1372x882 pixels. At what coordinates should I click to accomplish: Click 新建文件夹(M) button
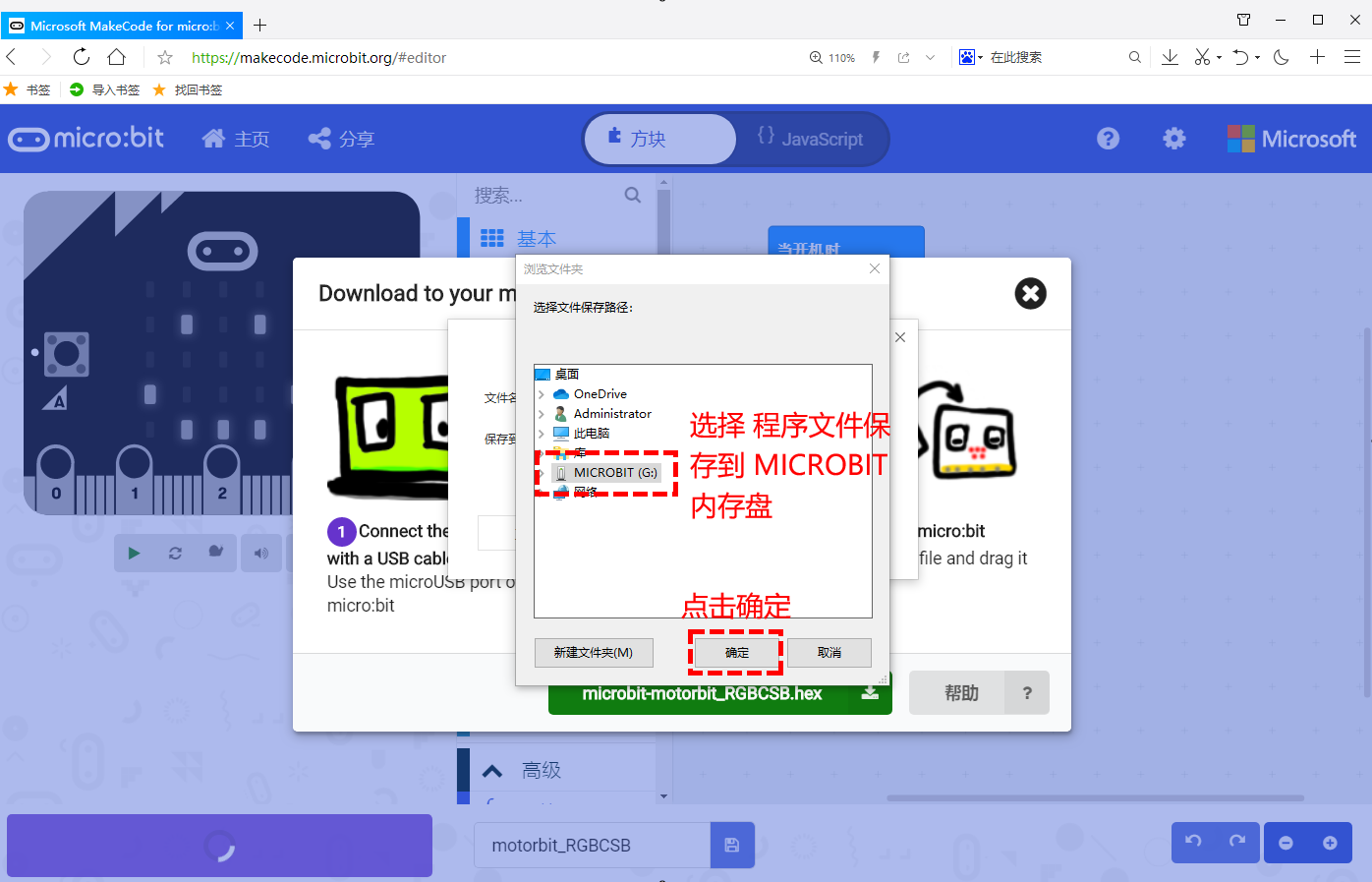593,653
